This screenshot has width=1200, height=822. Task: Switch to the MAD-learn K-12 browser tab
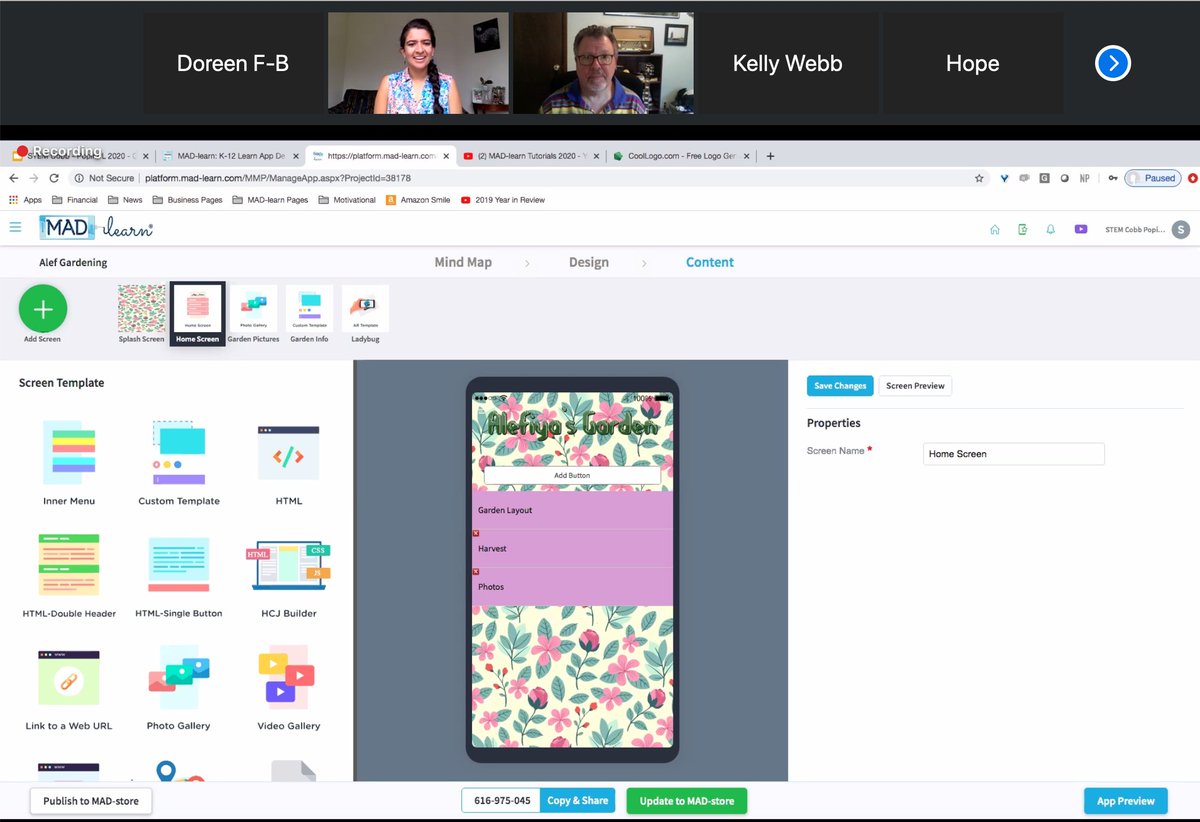pyautogui.click(x=230, y=156)
